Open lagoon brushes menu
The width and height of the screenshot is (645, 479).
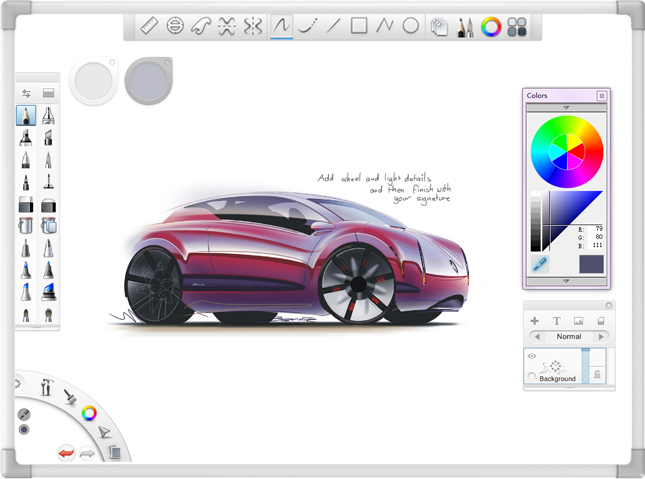tap(70, 396)
